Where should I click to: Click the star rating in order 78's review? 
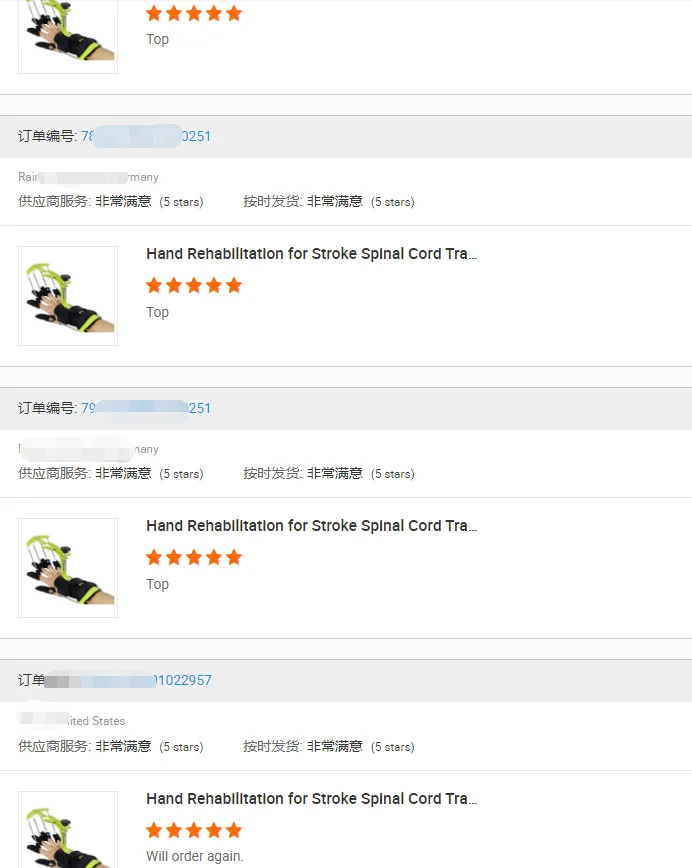point(194,285)
